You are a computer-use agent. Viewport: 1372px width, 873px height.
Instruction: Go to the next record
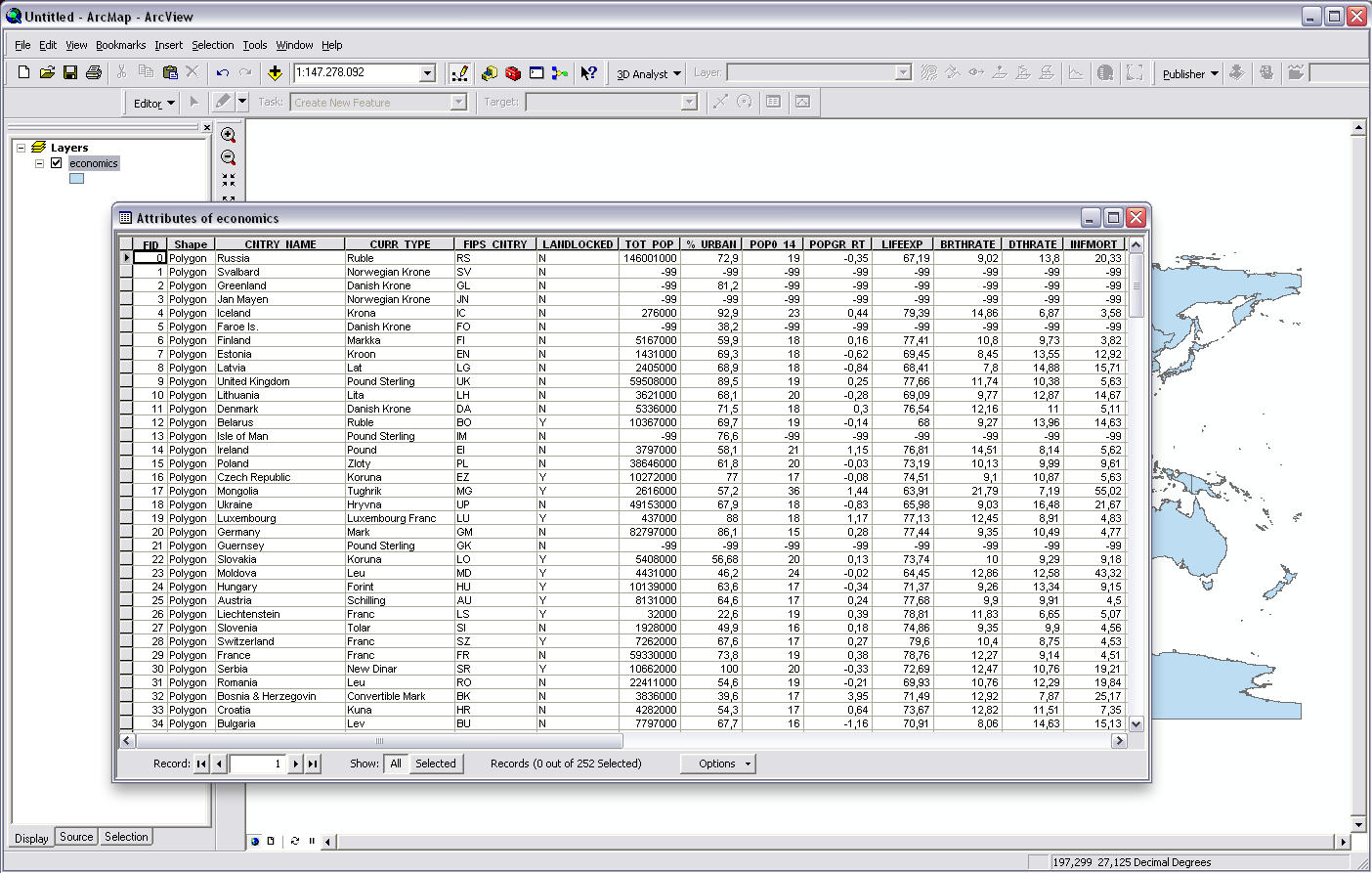[295, 764]
